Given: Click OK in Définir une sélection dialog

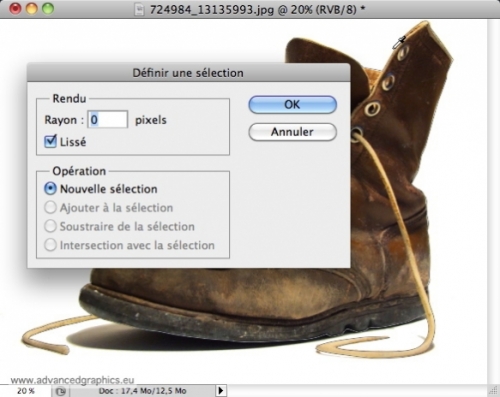Looking at the screenshot, I should [292, 105].
